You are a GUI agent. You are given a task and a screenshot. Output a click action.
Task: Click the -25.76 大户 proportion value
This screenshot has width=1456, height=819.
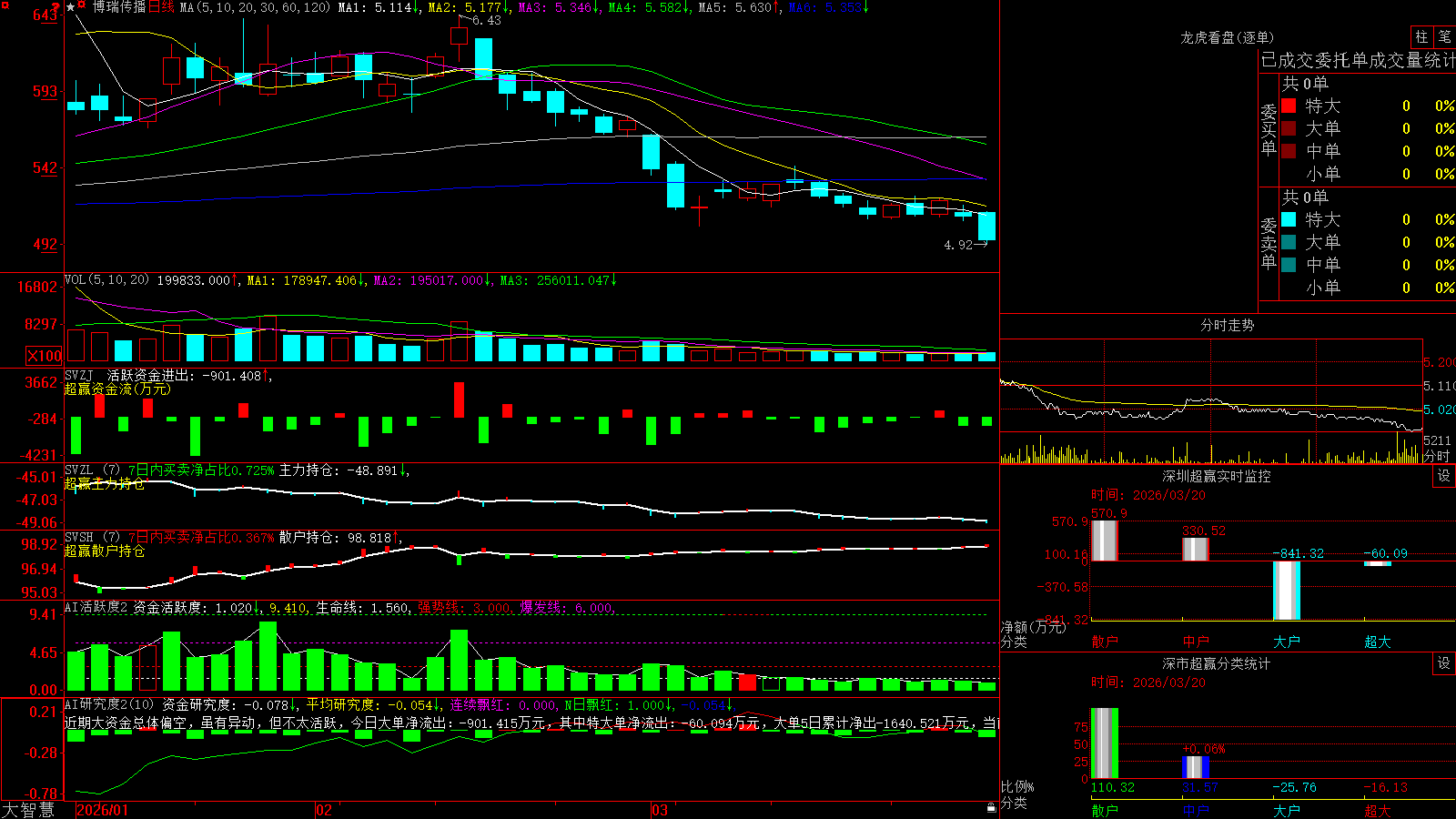click(x=1294, y=787)
